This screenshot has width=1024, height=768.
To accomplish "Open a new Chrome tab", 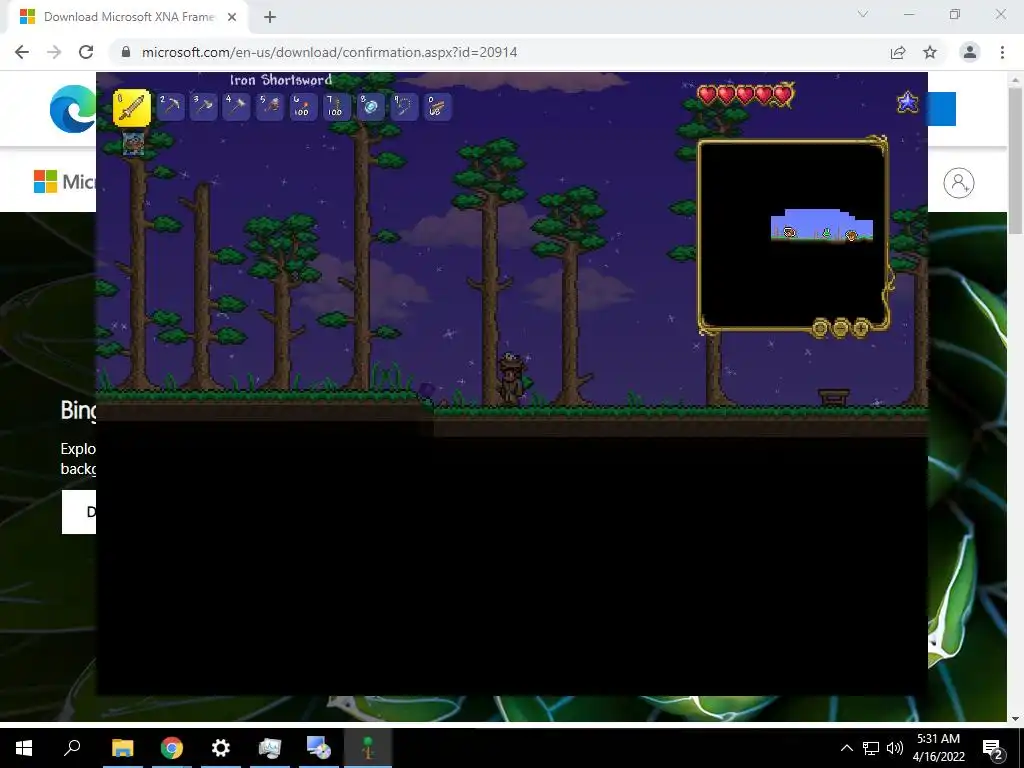I will pyautogui.click(x=270, y=17).
